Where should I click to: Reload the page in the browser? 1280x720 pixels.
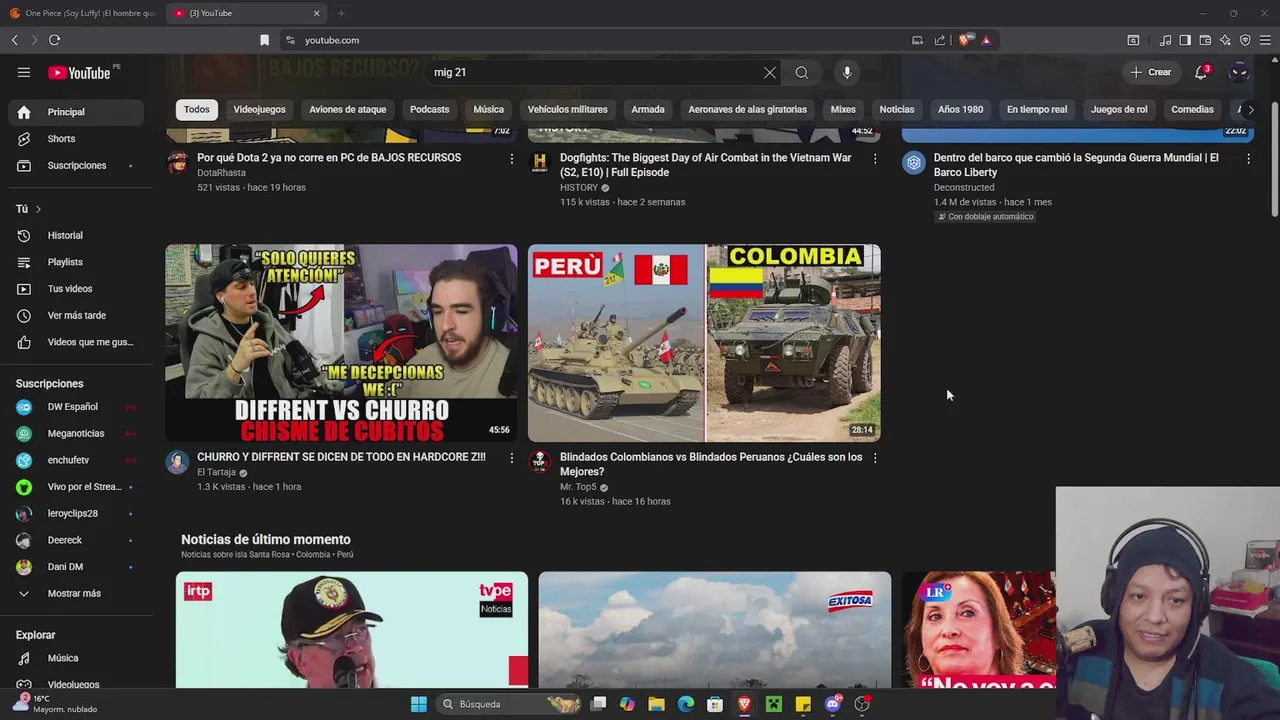point(54,40)
